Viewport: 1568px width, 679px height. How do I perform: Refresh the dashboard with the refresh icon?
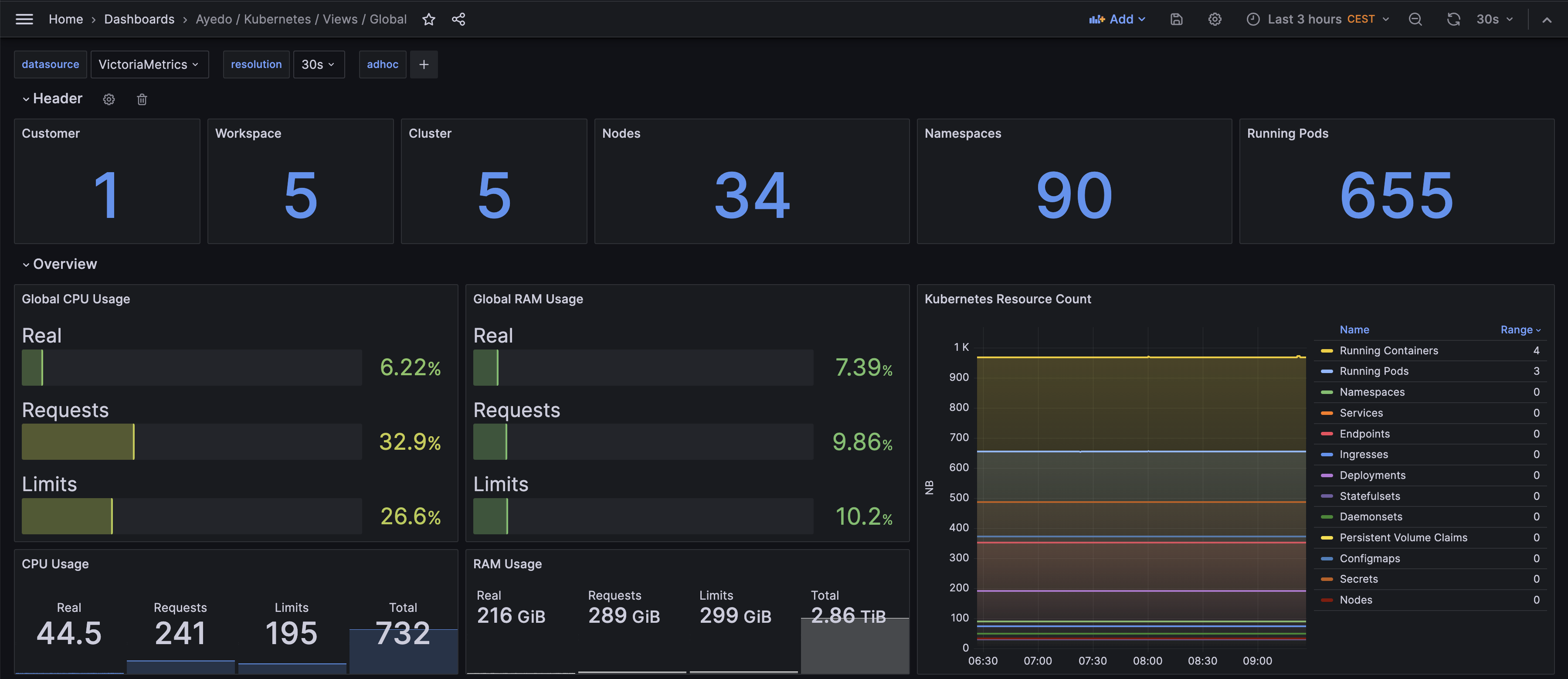coord(1453,19)
